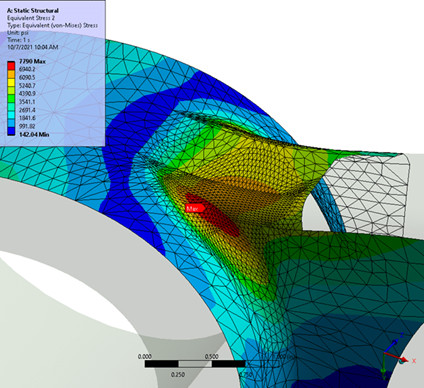Click the 7790 Max legend value
Viewport: 424px width, 388px height.
[32, 61]
